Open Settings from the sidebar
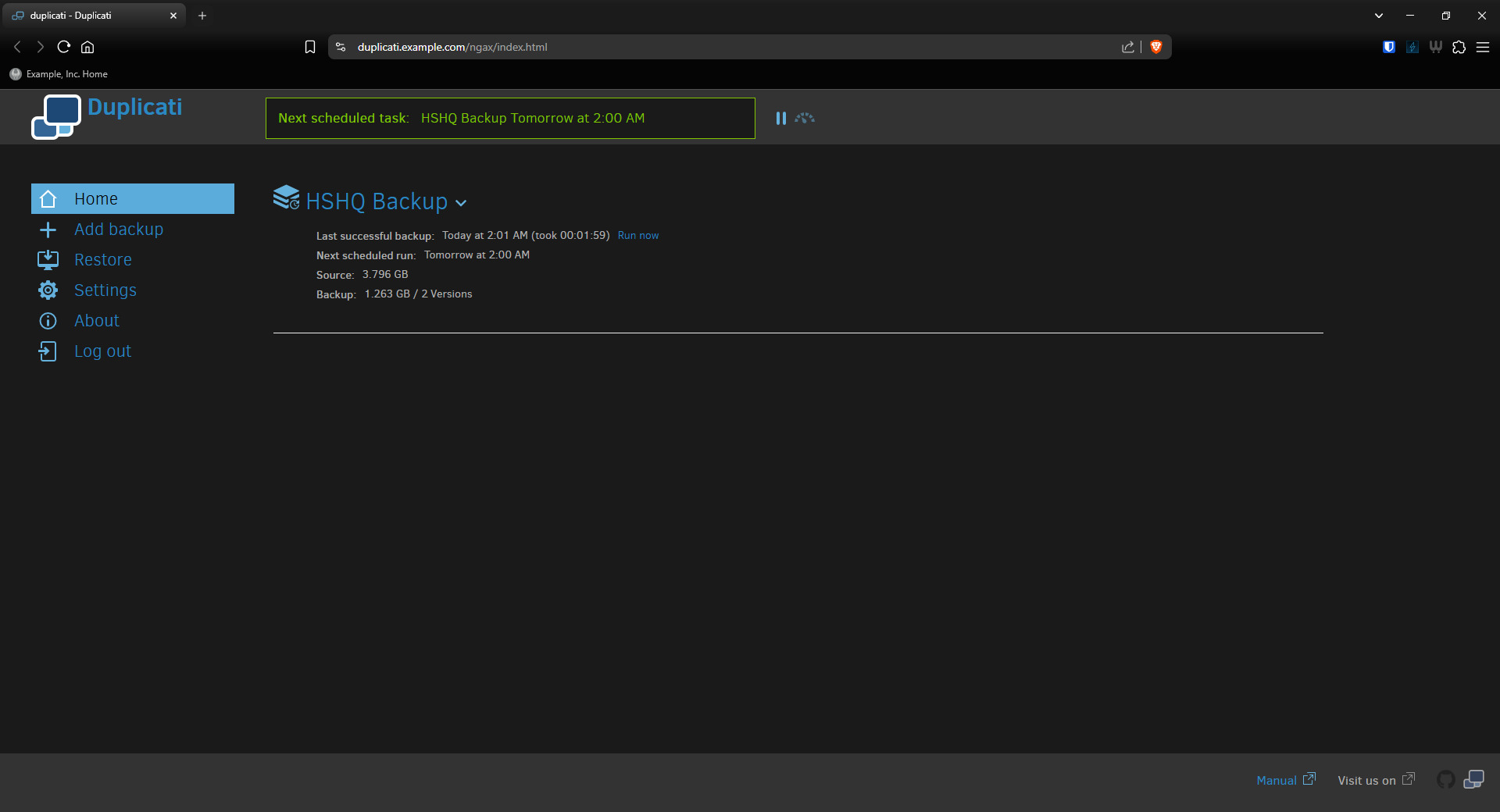The height and width of the screenshot is (812, 1500). [x=105, y=290]
